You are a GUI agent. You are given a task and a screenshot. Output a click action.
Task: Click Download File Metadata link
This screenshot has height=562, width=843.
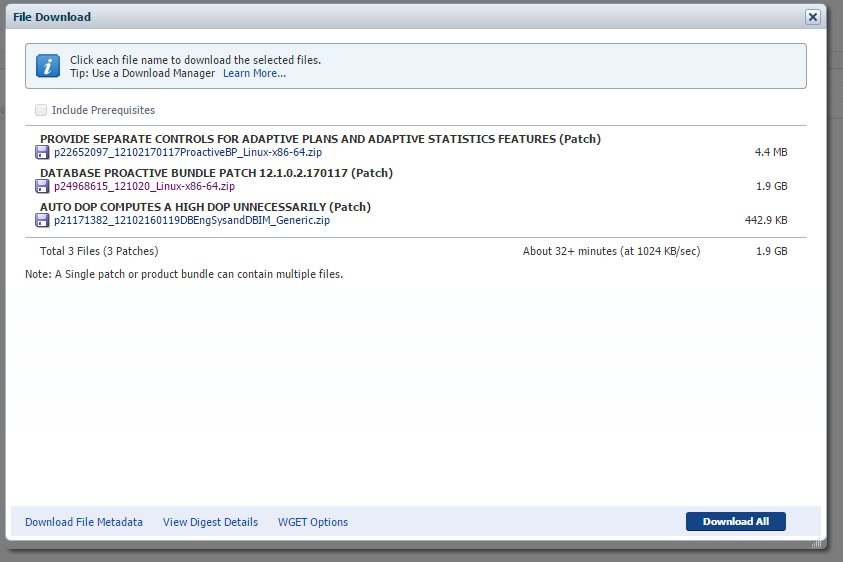84,522
